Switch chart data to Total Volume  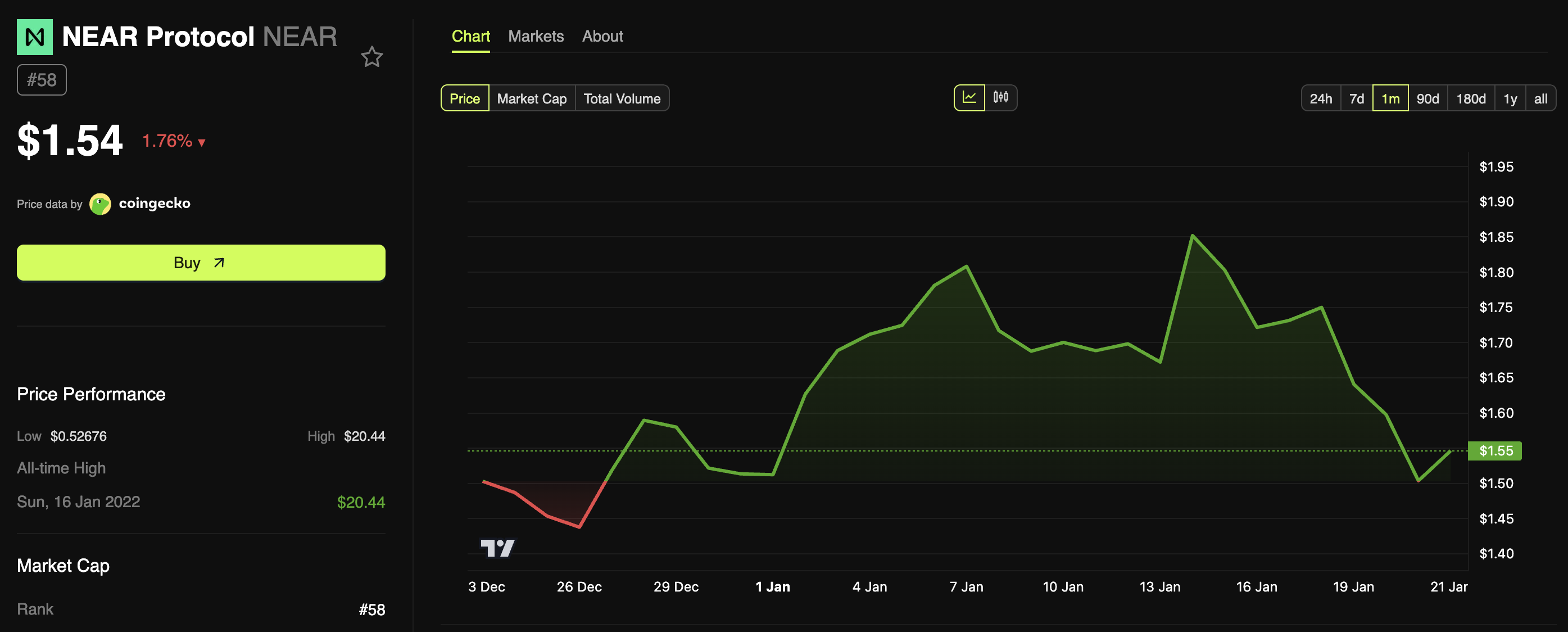tap(622, 98)
